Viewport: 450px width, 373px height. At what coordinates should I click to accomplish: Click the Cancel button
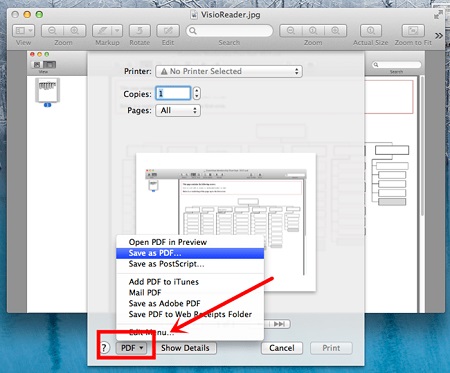282,348
